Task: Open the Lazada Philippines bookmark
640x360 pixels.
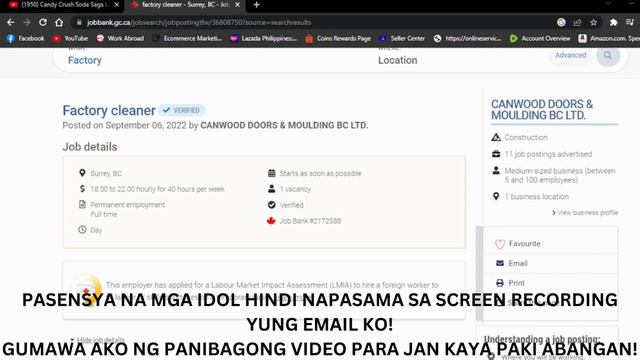Action: [x=264, y=38]
